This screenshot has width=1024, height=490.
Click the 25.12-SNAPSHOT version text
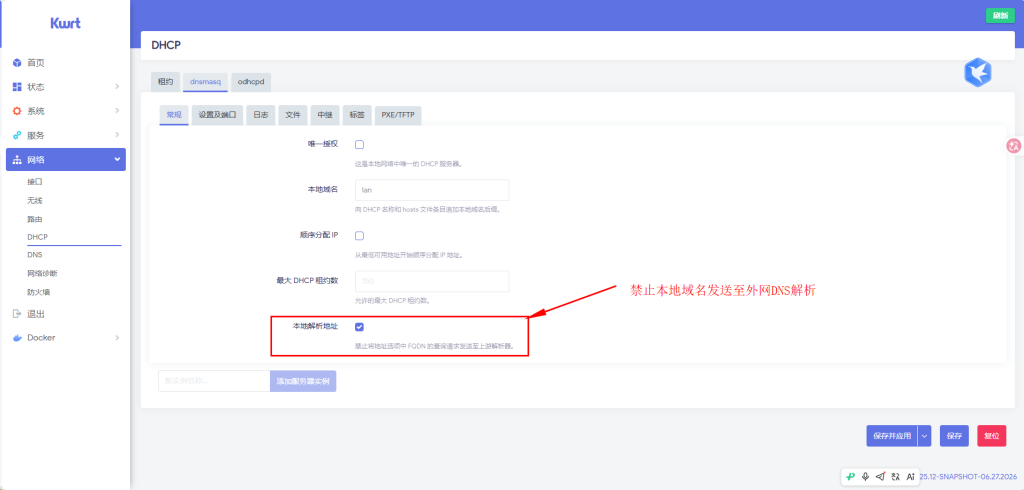coord(969,477)
